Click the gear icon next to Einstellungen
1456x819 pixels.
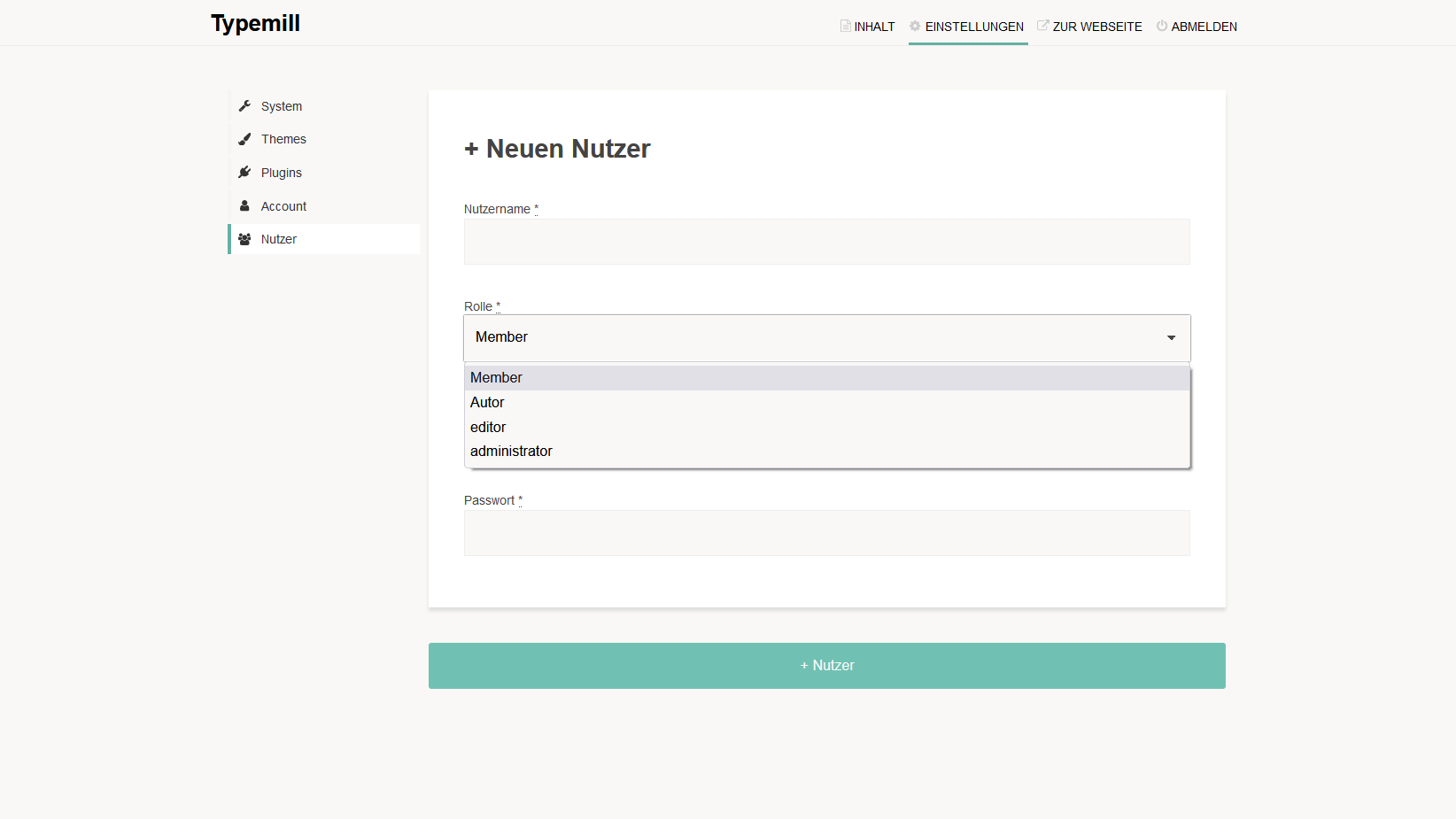coord(915,26)
